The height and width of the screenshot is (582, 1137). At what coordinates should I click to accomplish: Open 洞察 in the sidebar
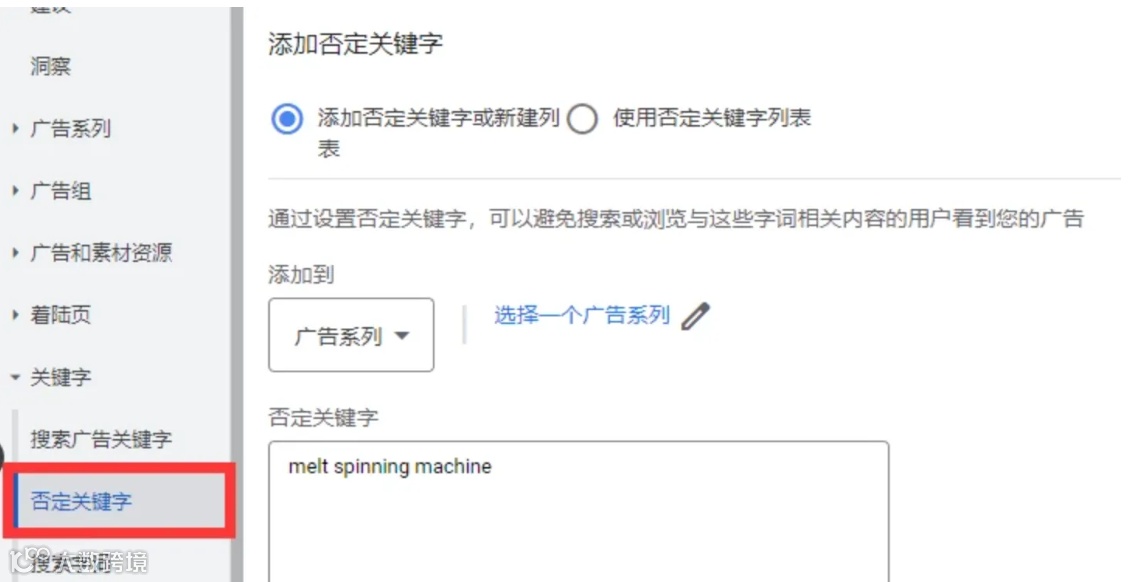[x=50, y=67]
